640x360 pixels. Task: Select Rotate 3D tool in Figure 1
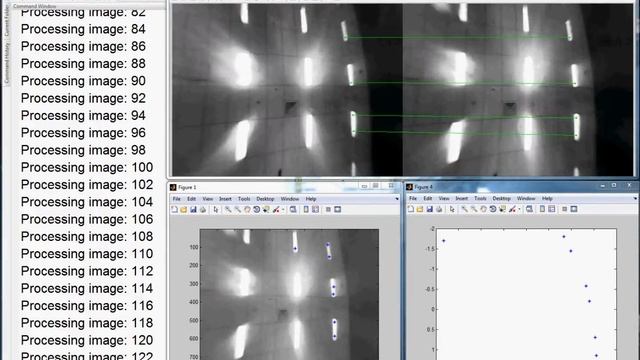[256, 209]
